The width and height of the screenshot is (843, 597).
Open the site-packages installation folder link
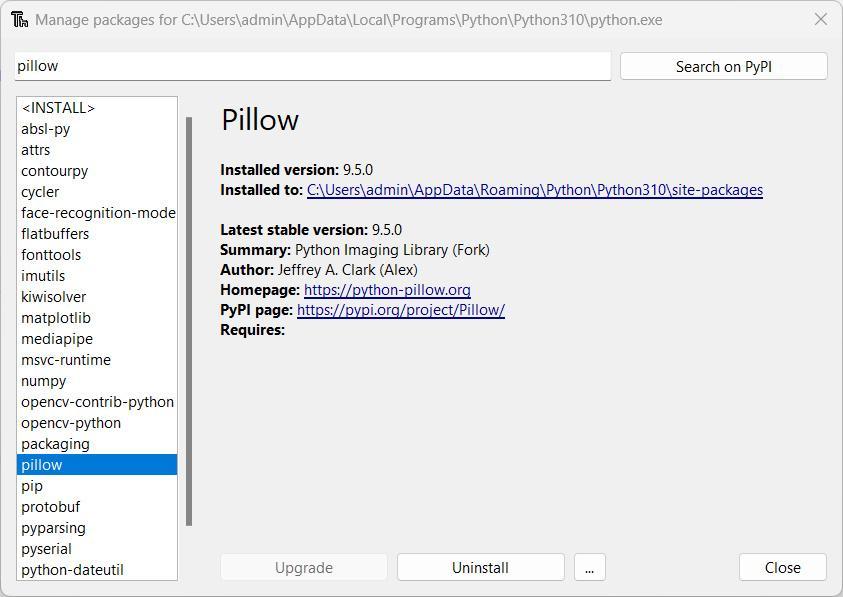[x=534, y=190]
